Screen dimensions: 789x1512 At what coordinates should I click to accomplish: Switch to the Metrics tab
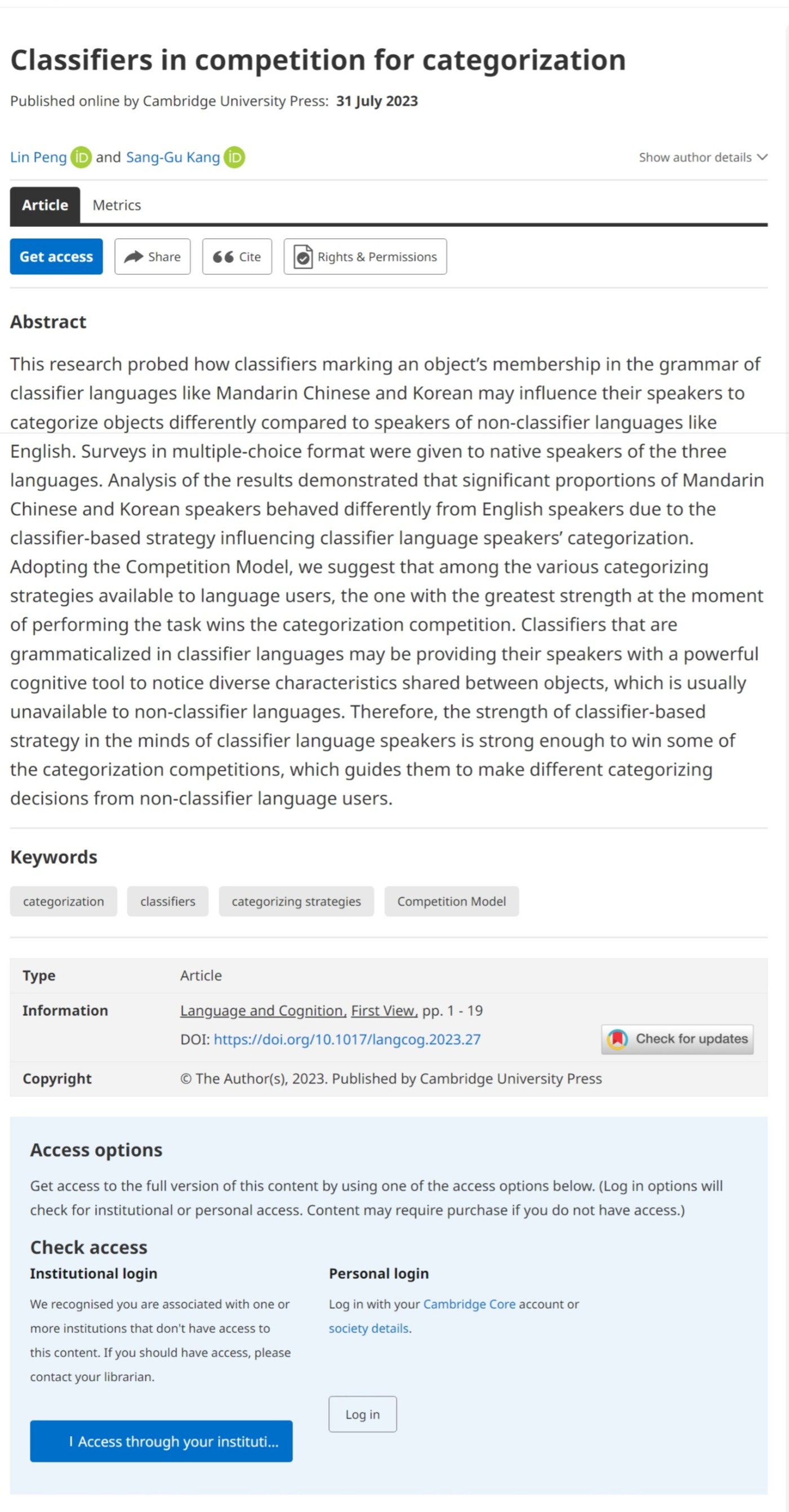117,206
